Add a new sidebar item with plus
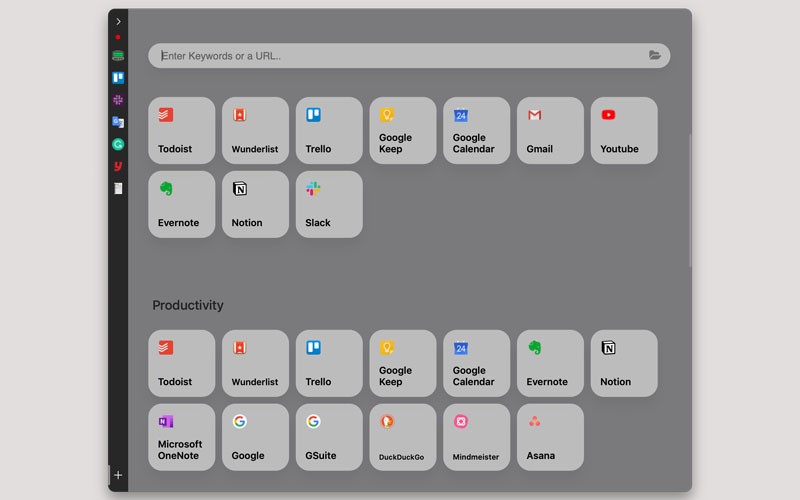 tap(118, 475)
